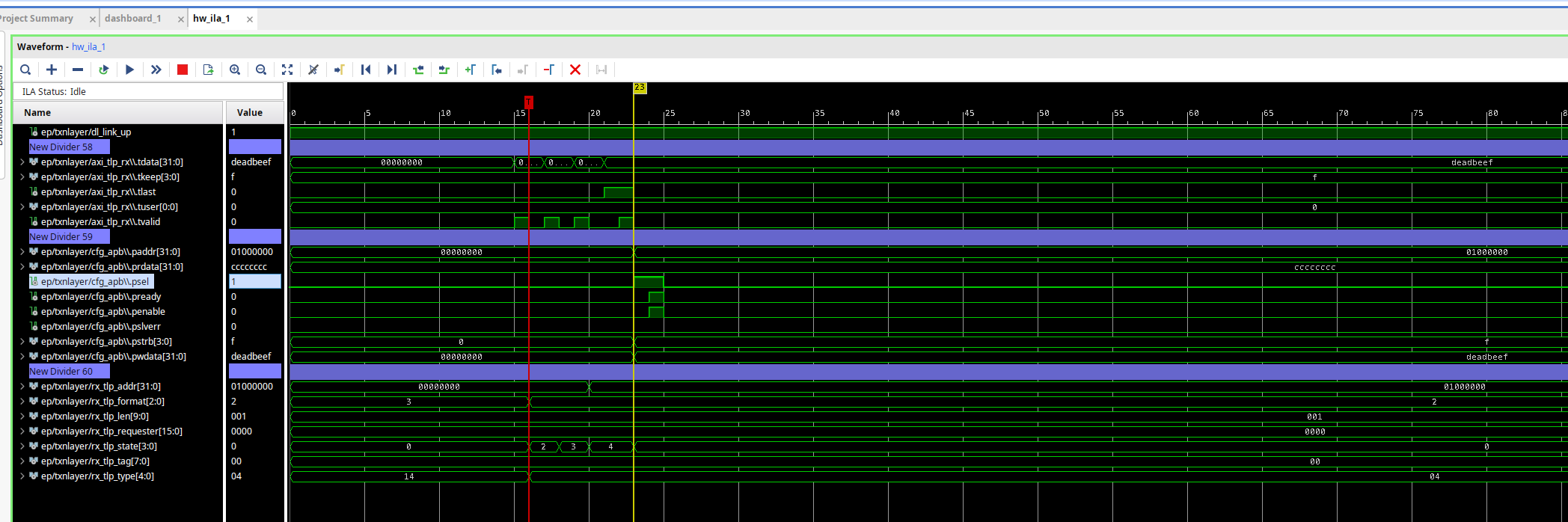The width and height of the screenshot is (1568, 522).
Task: Zoom fit the waveform view
Action: tap(287, 70)
